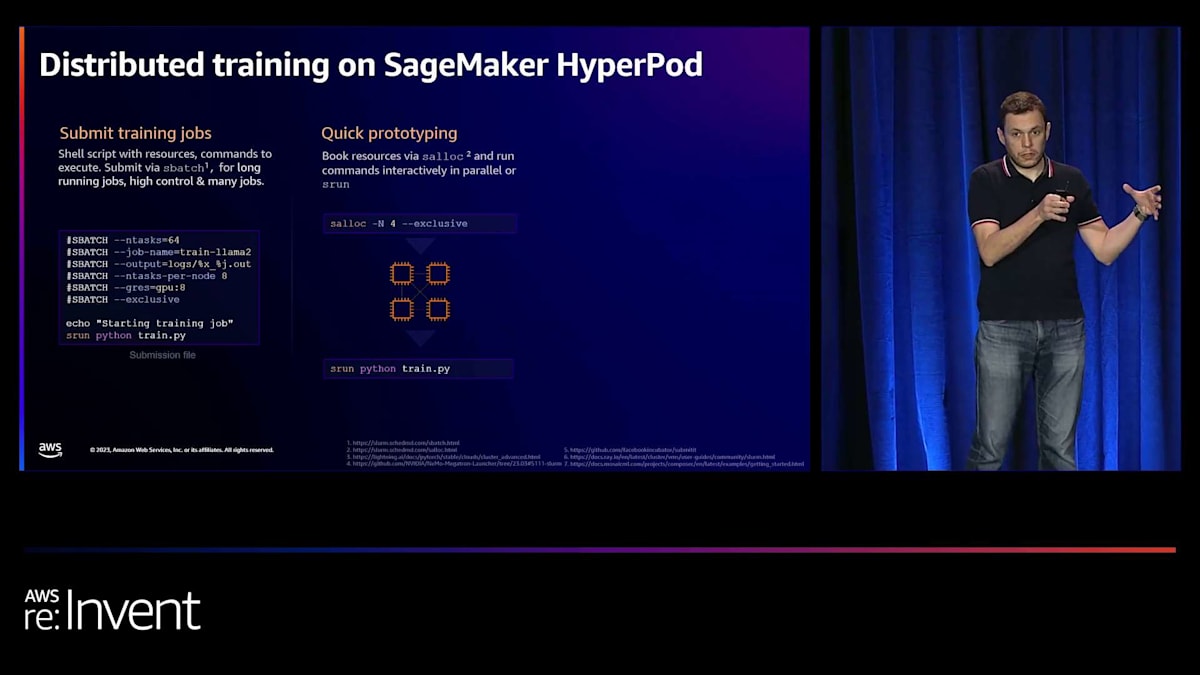Click the slide title 'Distributed training on SageMaker HyperPod'
This screenshot has width=1200, height=675.
tap(371, 65)
